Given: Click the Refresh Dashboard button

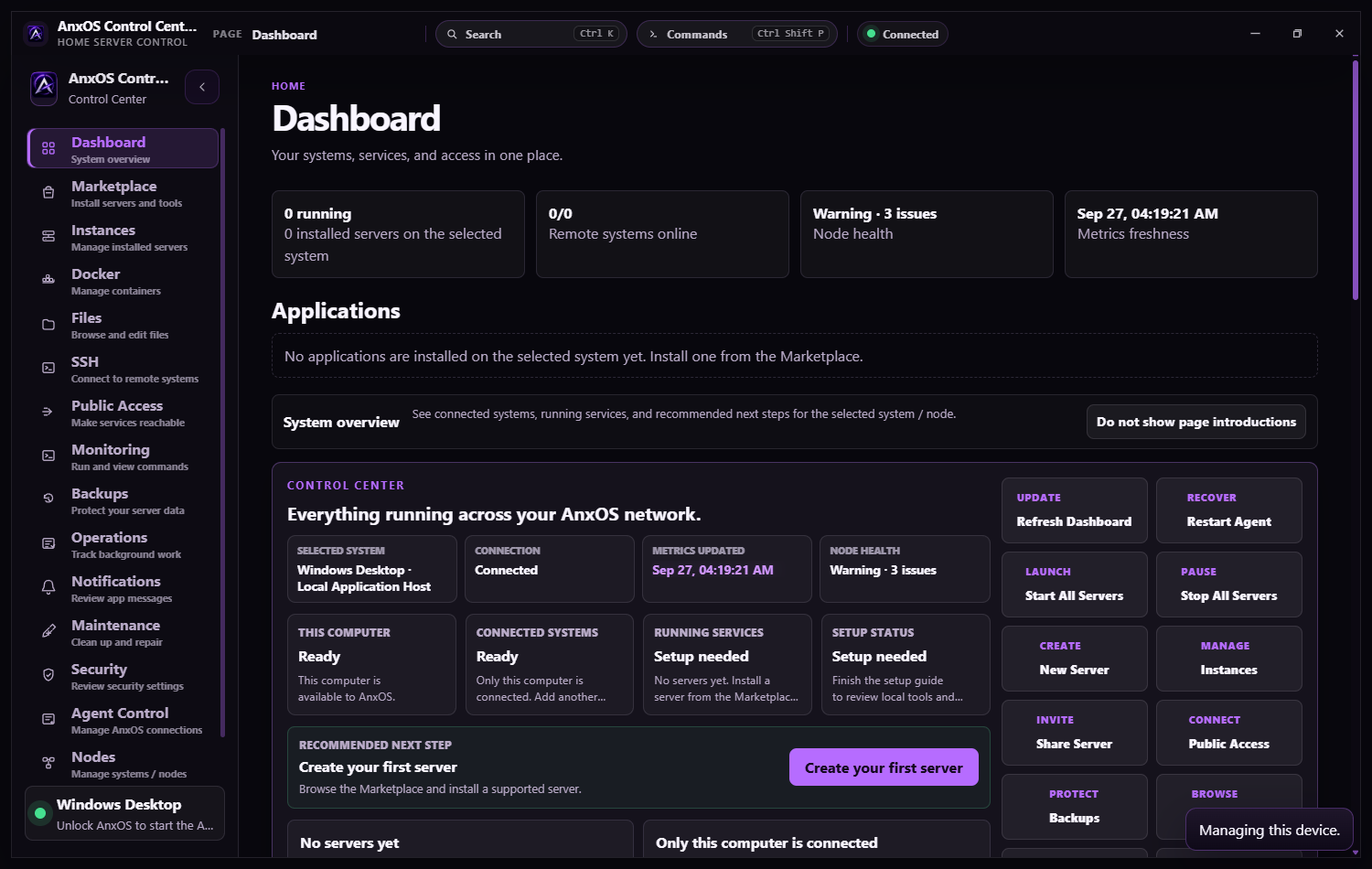Looking at the screenshot, I should pos(1074,510).
